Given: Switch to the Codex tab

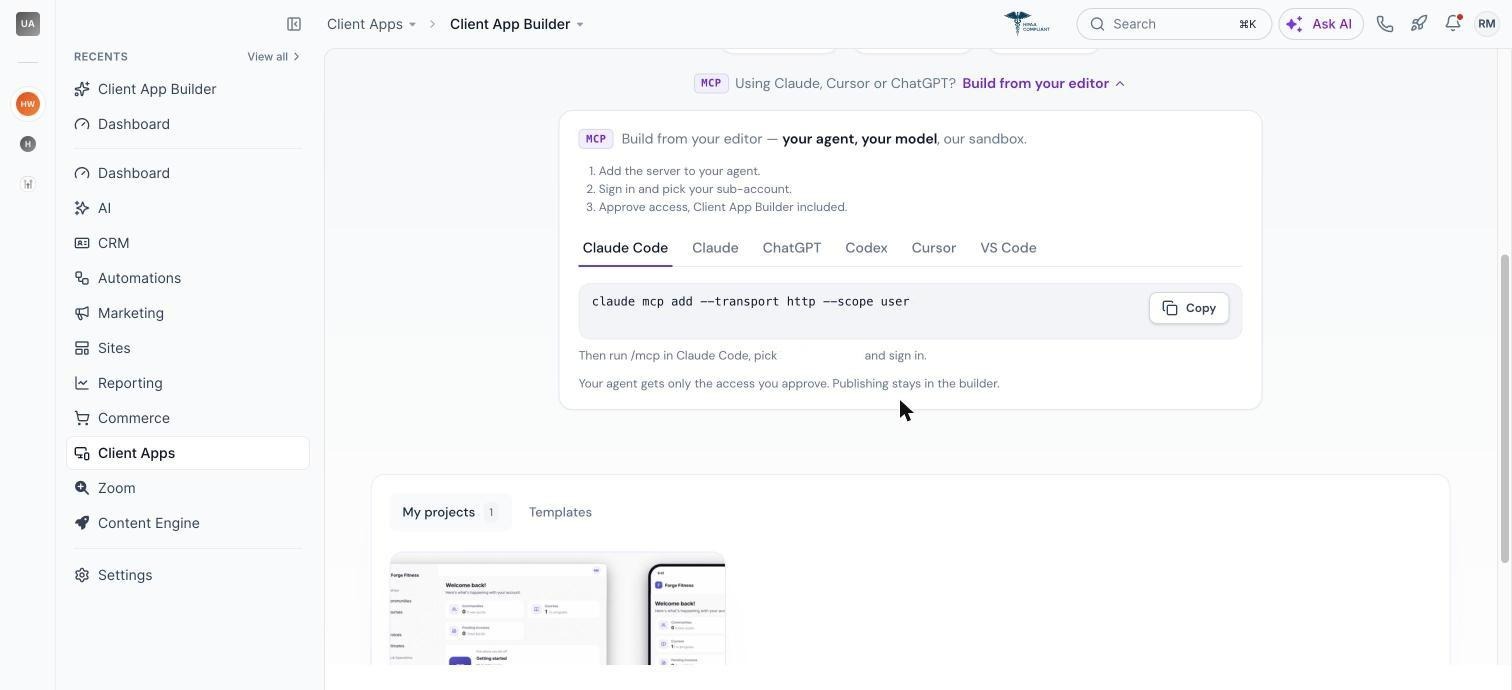Looking at the screenshot, I should 866,248.
